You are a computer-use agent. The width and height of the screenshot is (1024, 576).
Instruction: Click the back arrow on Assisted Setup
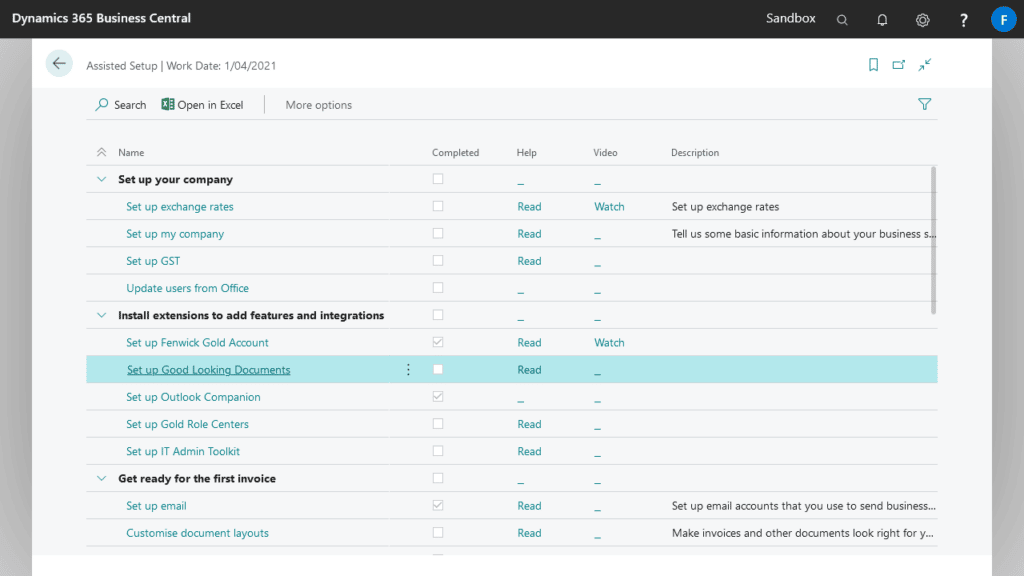point(59,63)
